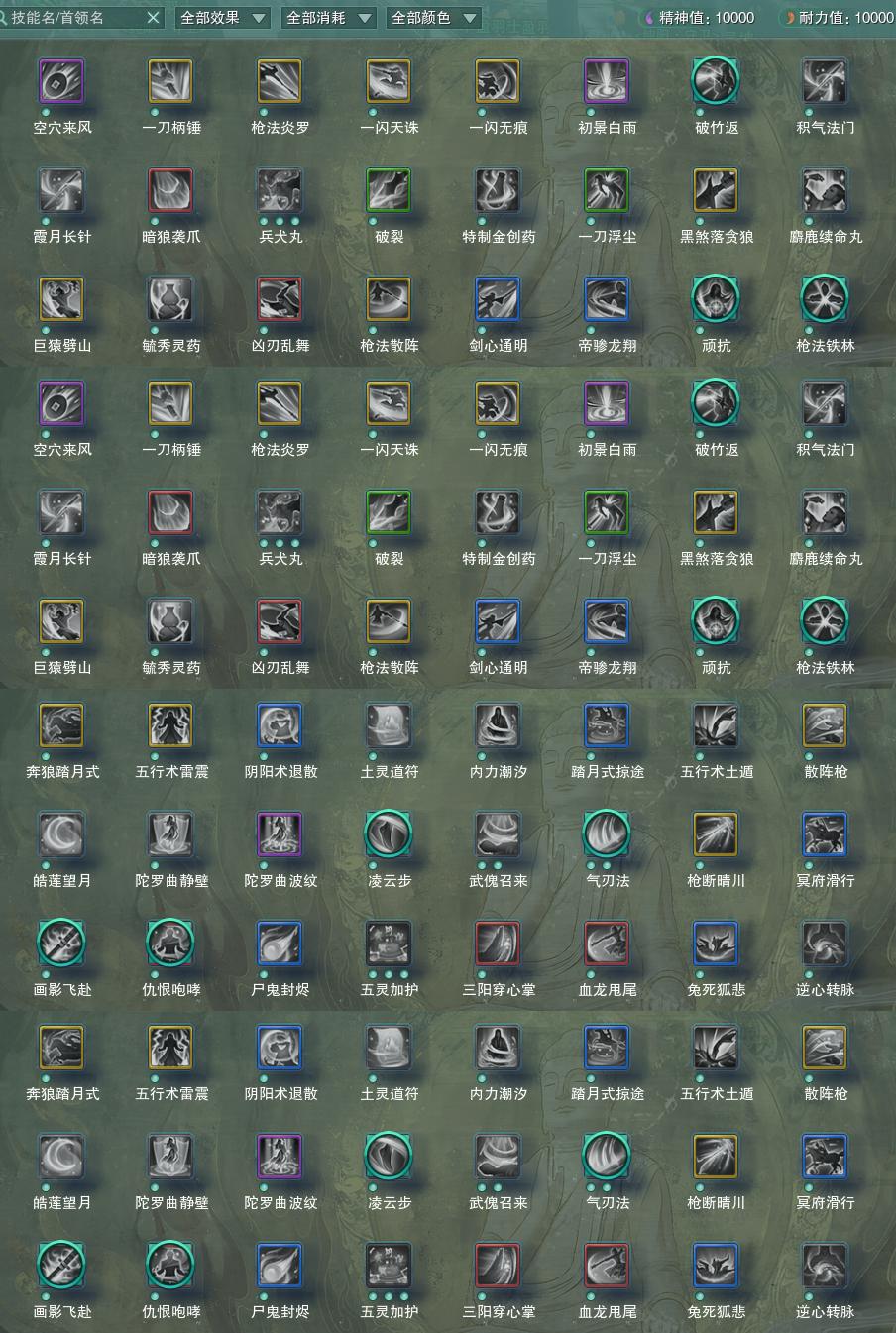Pick the upper 毓秀灵药 item icon
This screenshot has width=896, height=1333.
[170, 299]
